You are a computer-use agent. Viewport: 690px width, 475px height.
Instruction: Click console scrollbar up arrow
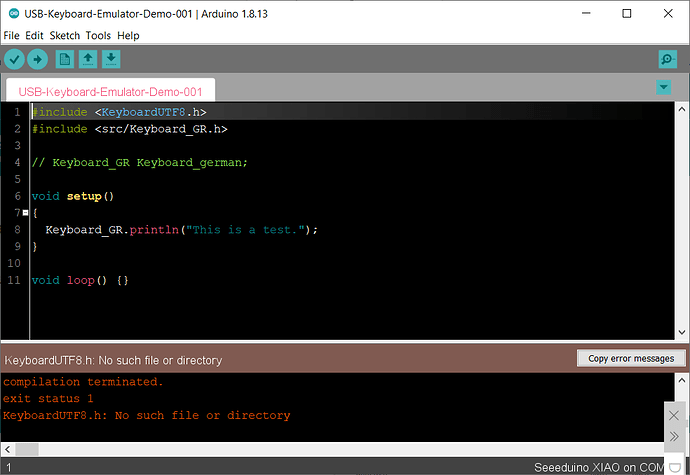pyautogui.click(x=682, y=380)
